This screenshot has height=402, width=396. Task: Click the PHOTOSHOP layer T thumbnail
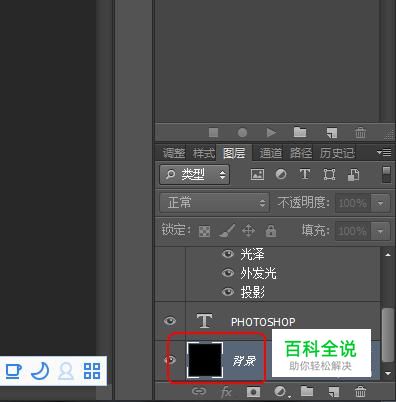204,321
